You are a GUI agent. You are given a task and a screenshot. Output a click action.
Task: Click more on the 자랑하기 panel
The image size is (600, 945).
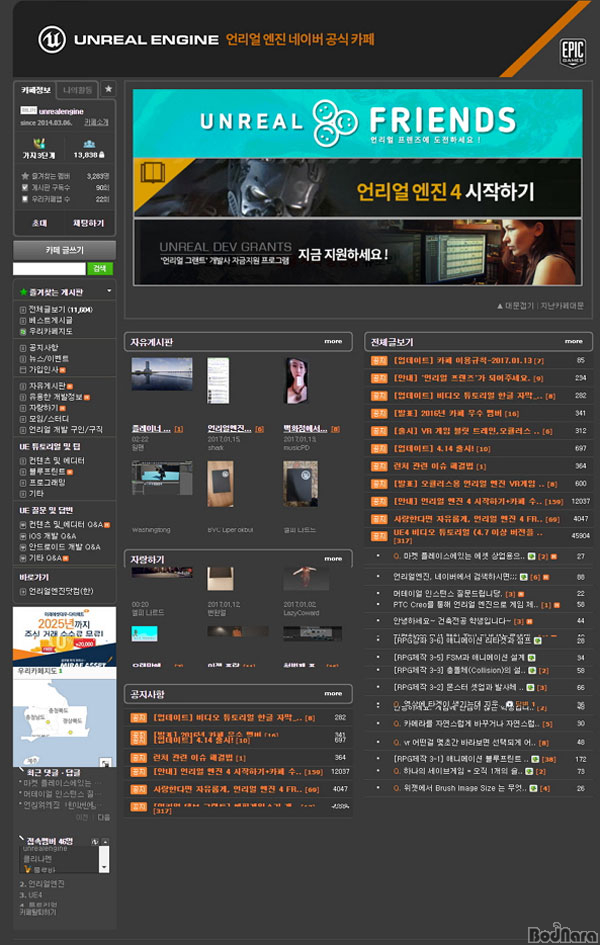pyautogui.click(x=333, y=559)
